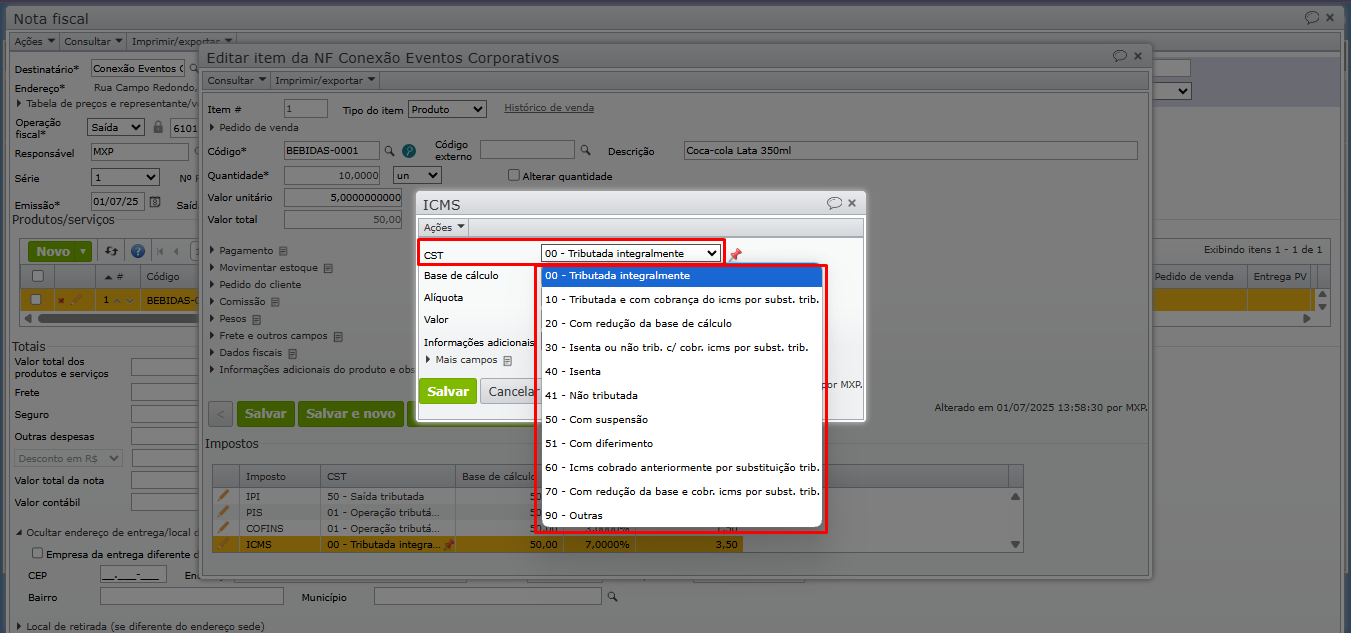Viewport: 1351px width, 633px height.
Task: Open the CST dropdown in ICMS dialog
Action: click(x=630, y=254)
